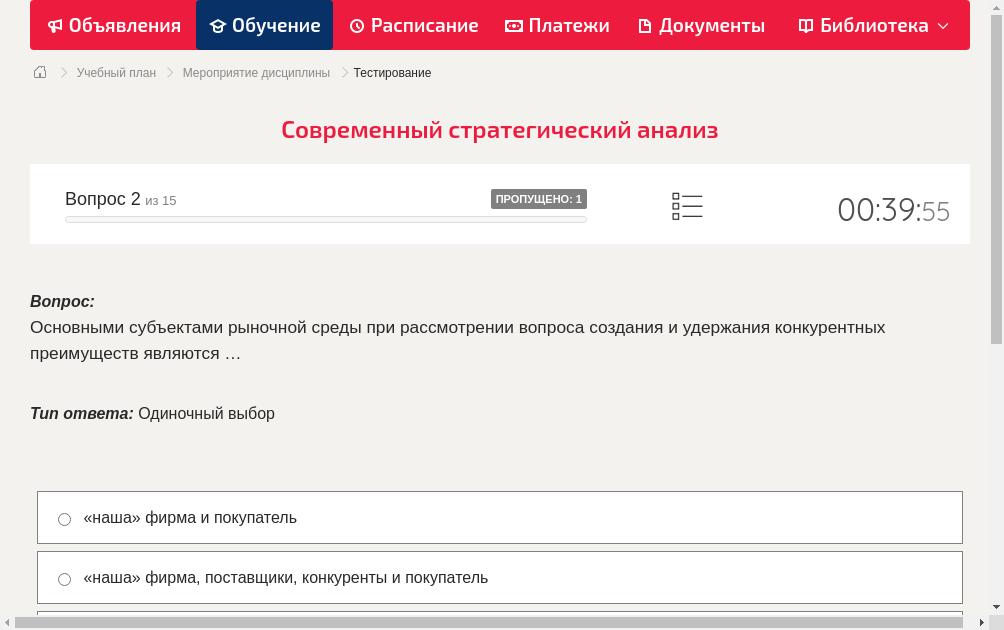Click the home icon in breadcrumbs
Viewport: 1004px width, 630px height.
pyautogui.click(x=39, y=72)
